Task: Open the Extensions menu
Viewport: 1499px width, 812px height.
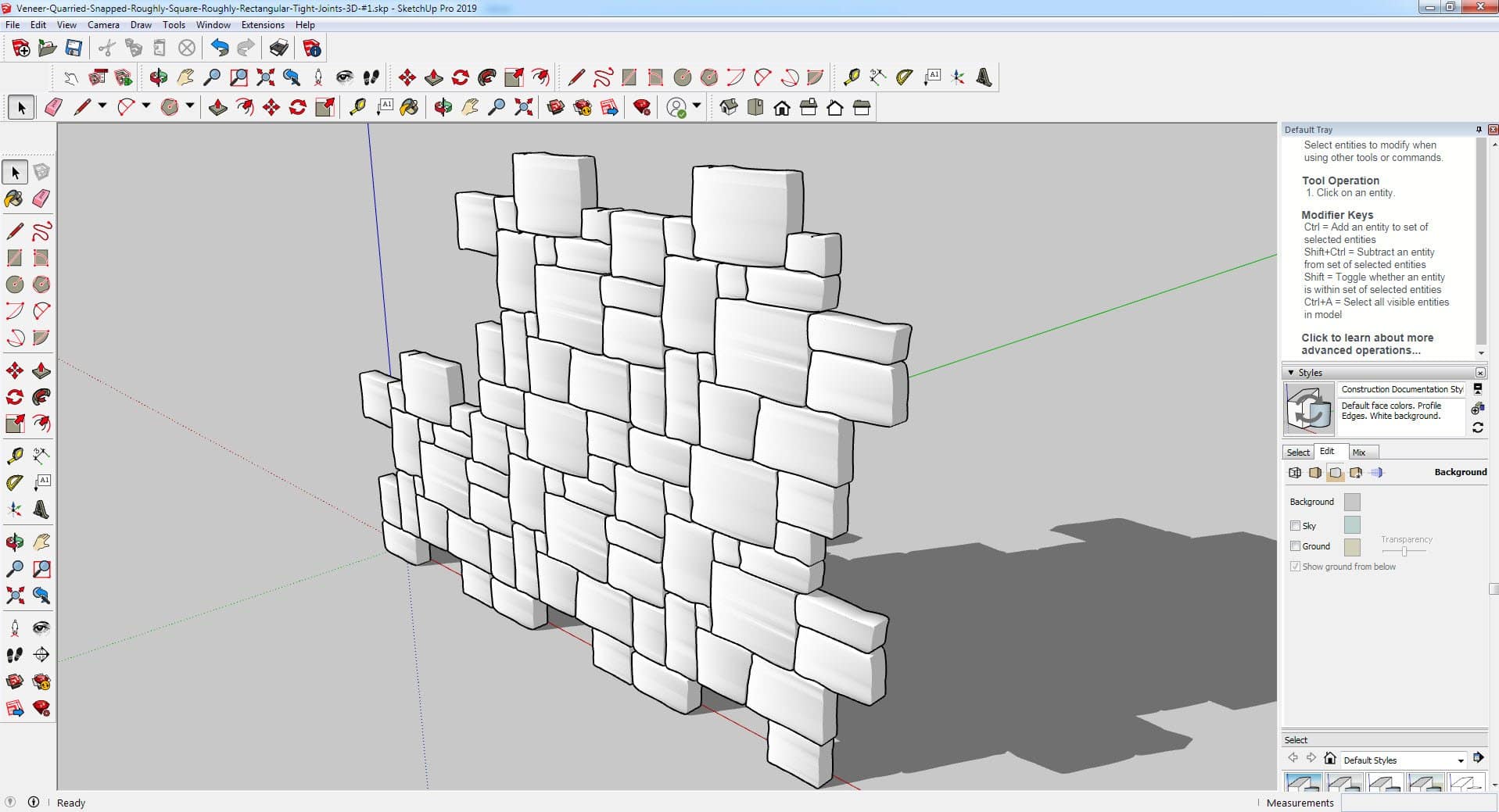Action: coord(263,25)
